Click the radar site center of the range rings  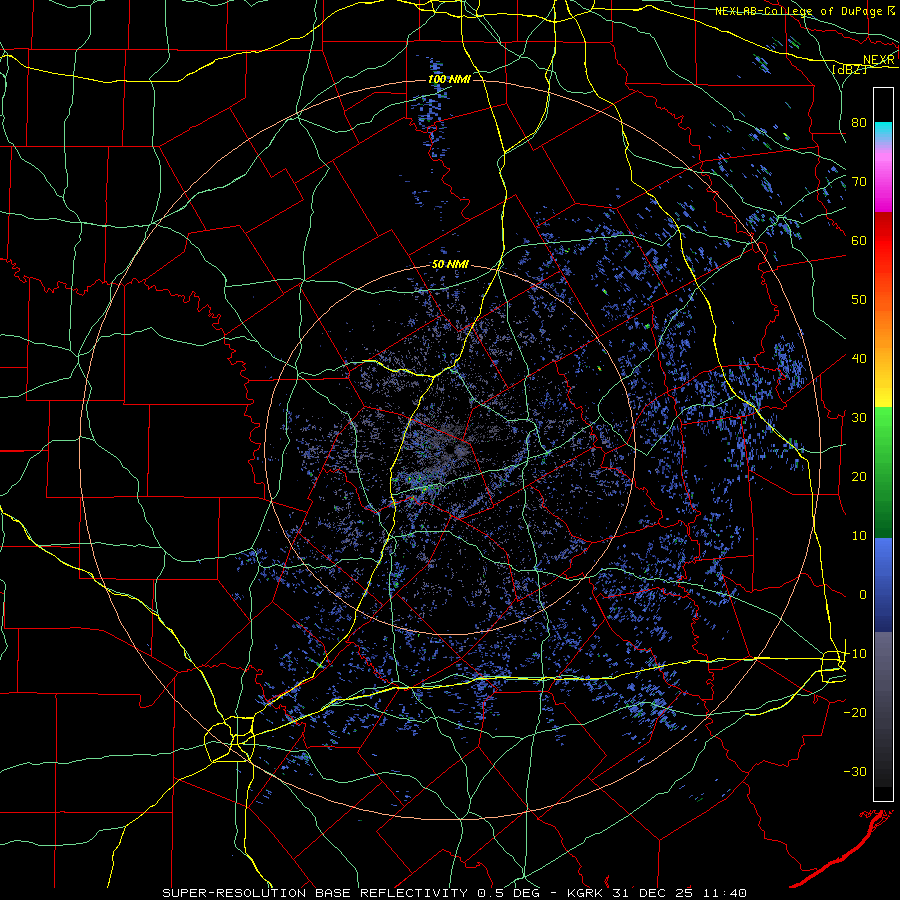(450, 449)
